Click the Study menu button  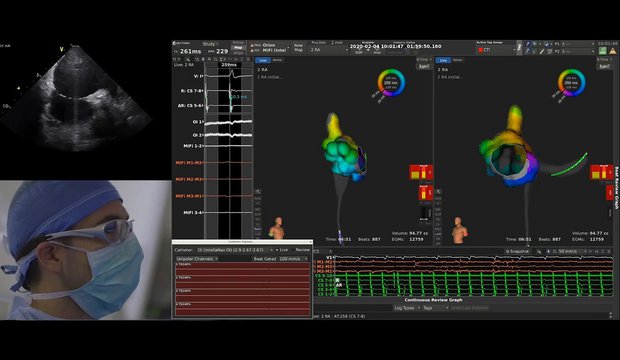point(210,44)
